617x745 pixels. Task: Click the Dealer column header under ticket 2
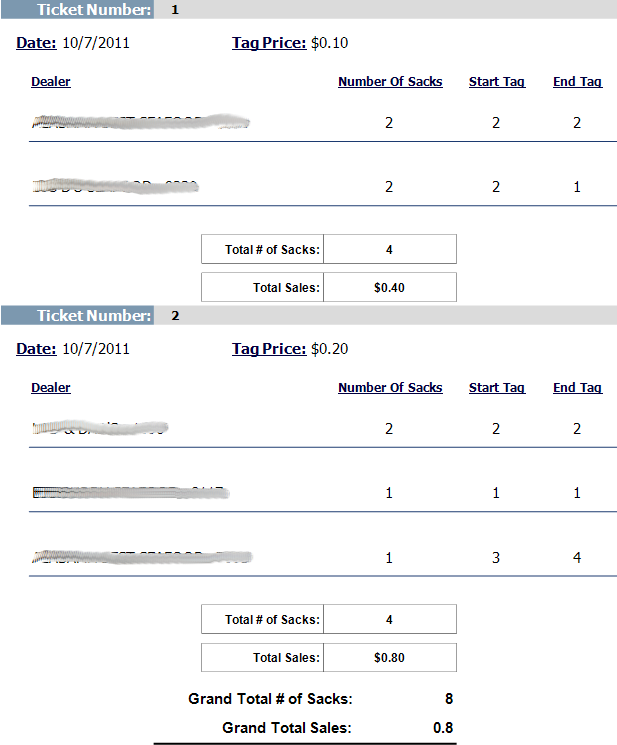pyautogui.click(x=51, y=388)
